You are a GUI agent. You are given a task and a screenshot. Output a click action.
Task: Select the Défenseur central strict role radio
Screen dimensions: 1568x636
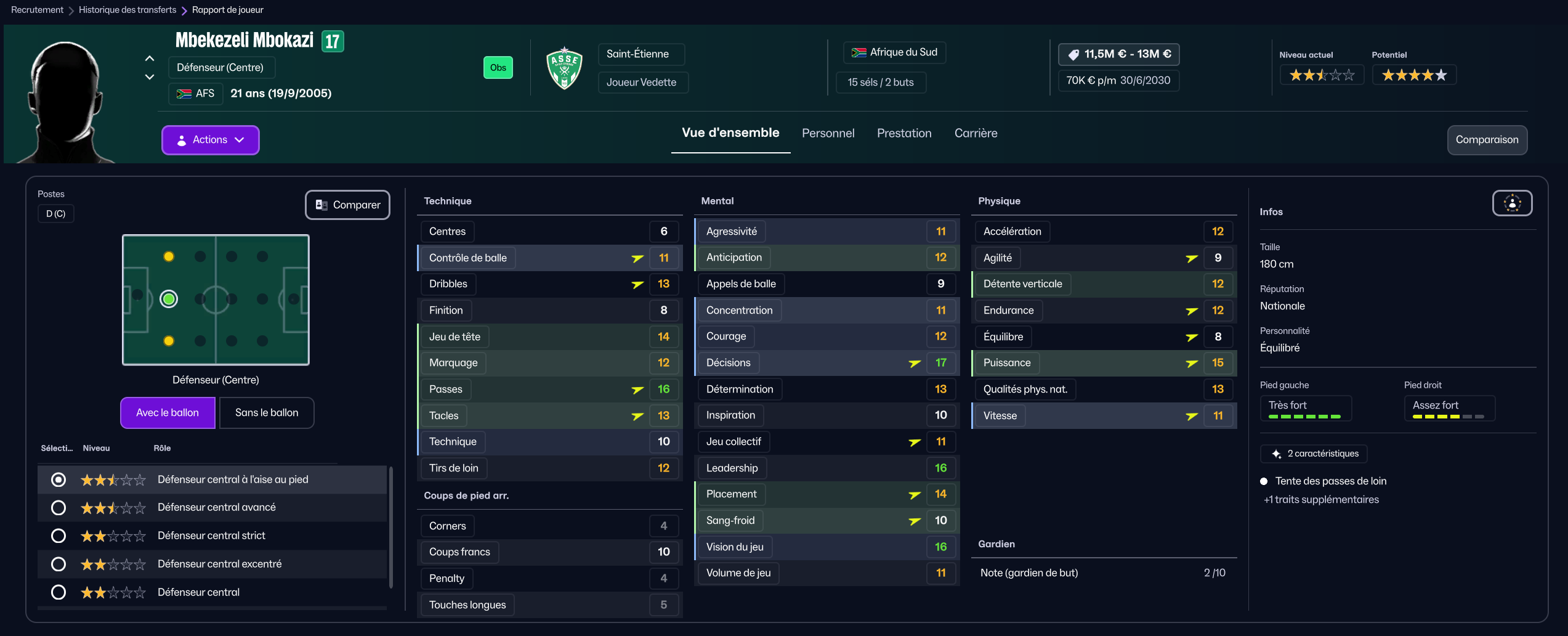59,536
